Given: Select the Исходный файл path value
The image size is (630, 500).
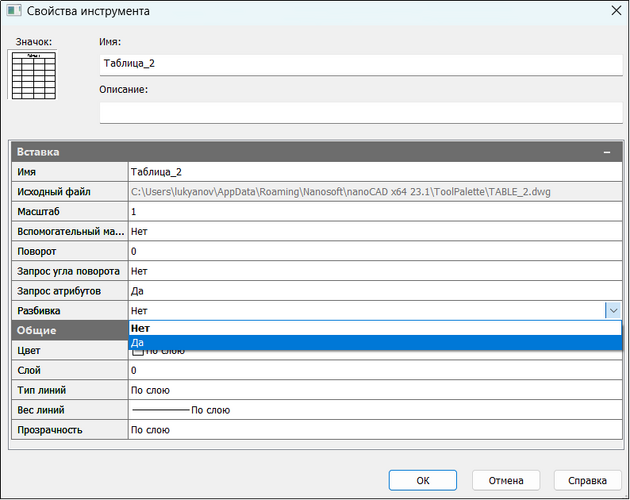Looking at the screenshot, I should pyautogui.click(x=375, y=192).
